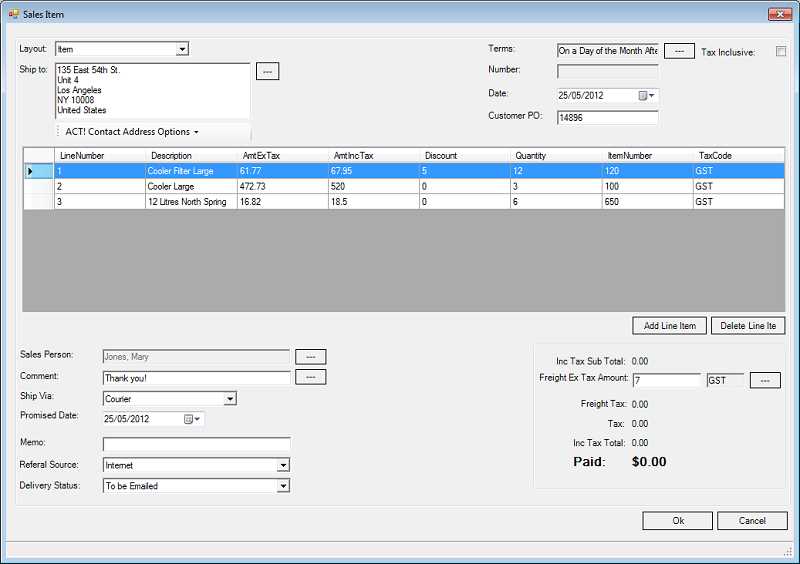Open the Promised Date calendar picker

pos(192,419)
